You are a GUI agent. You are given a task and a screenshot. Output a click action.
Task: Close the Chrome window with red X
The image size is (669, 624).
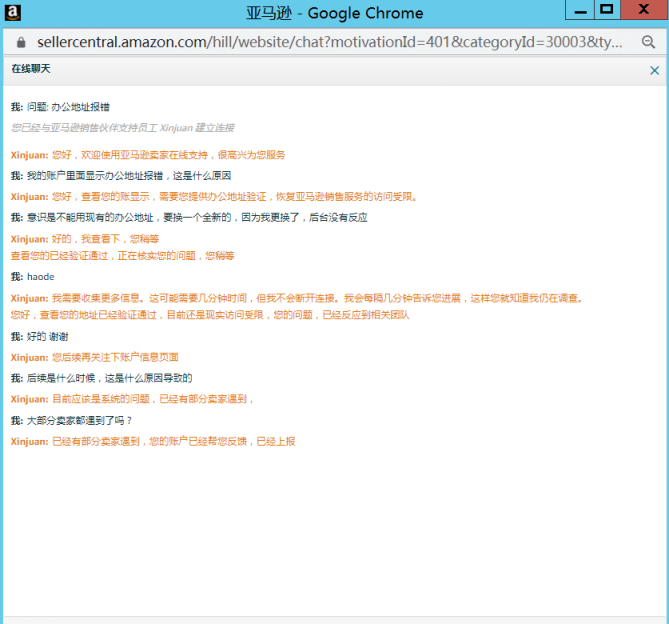pyautogui.click(x=644, y=10)
